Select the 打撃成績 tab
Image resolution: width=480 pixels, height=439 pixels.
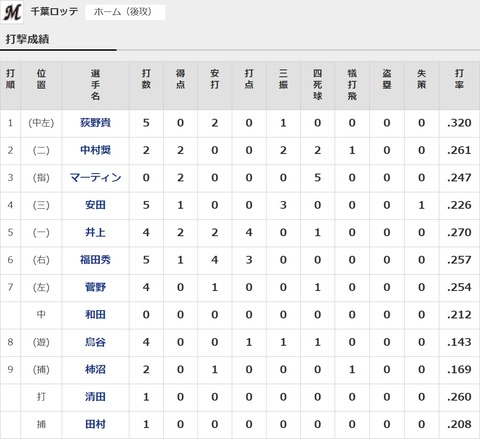coord(27,39)
